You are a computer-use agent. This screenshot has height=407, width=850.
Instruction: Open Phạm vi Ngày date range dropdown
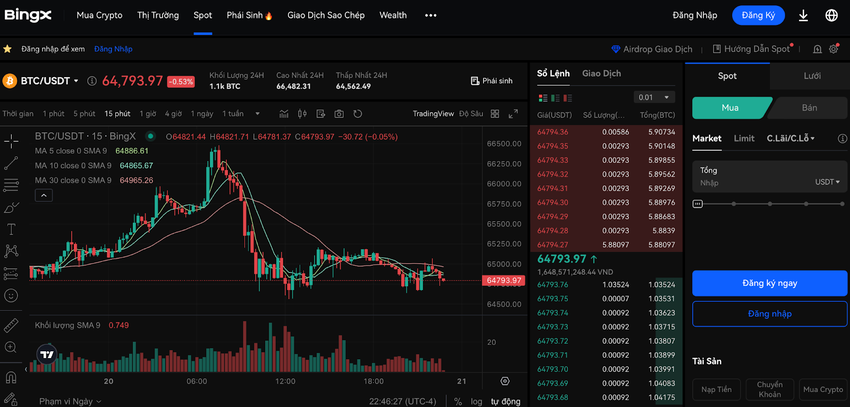70,402
